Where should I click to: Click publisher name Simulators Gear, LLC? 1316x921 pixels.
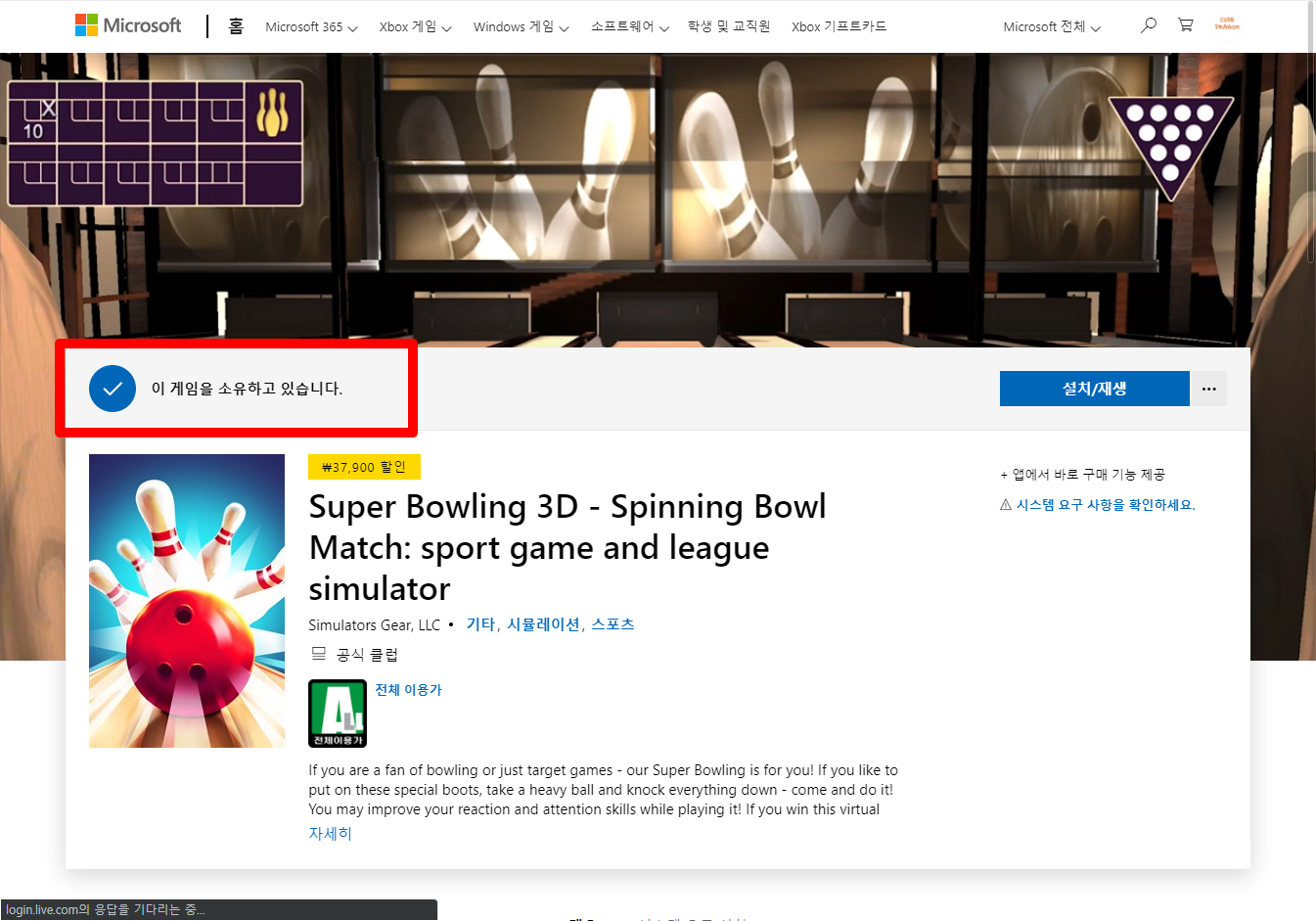coord(375,624)
